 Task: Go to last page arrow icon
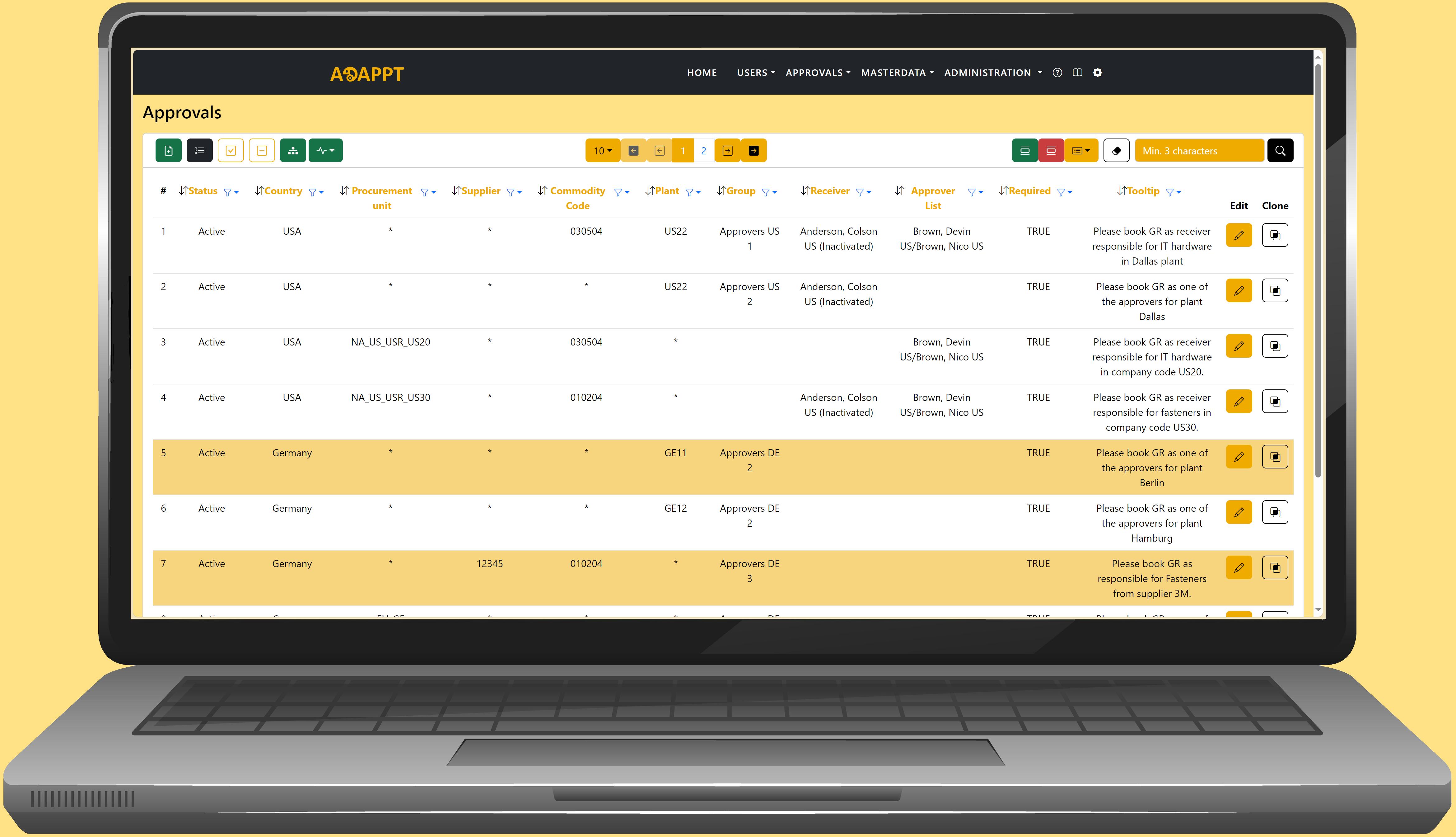(x=753, y=151)
